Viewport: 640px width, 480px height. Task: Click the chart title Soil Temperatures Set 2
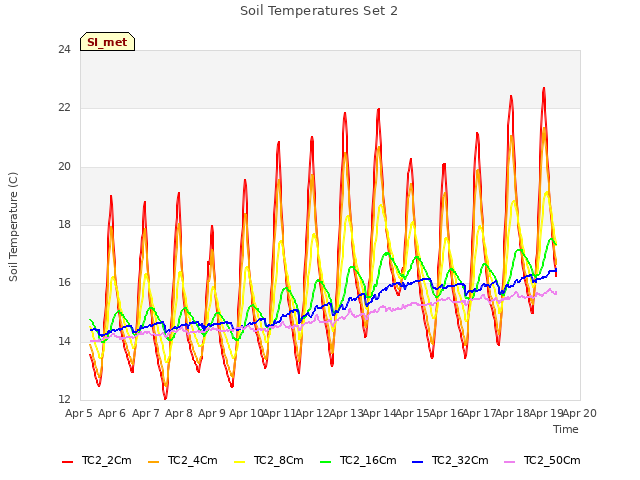[x=319, y=11]
